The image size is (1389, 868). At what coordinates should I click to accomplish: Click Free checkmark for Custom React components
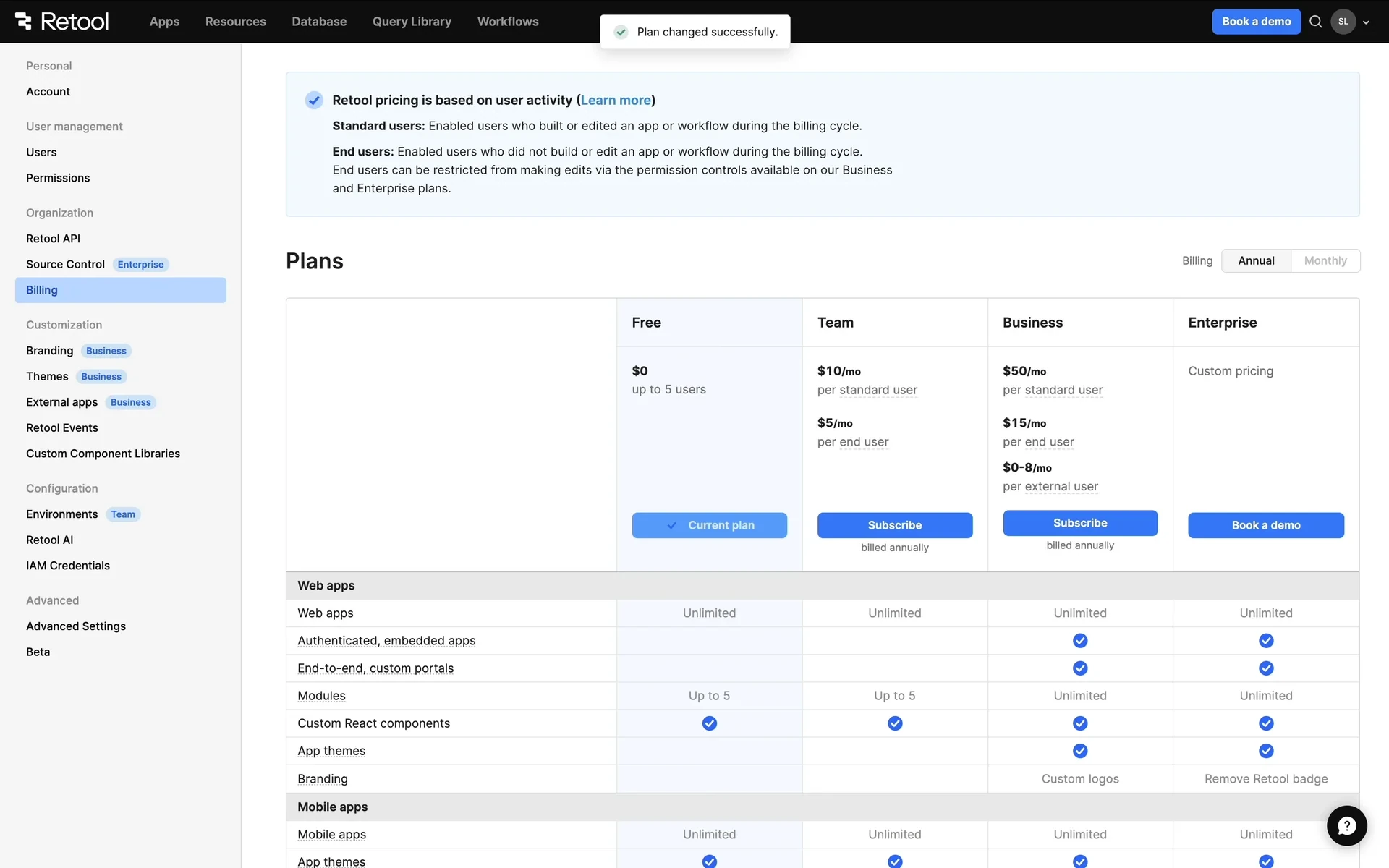click(x=709, y=723)
